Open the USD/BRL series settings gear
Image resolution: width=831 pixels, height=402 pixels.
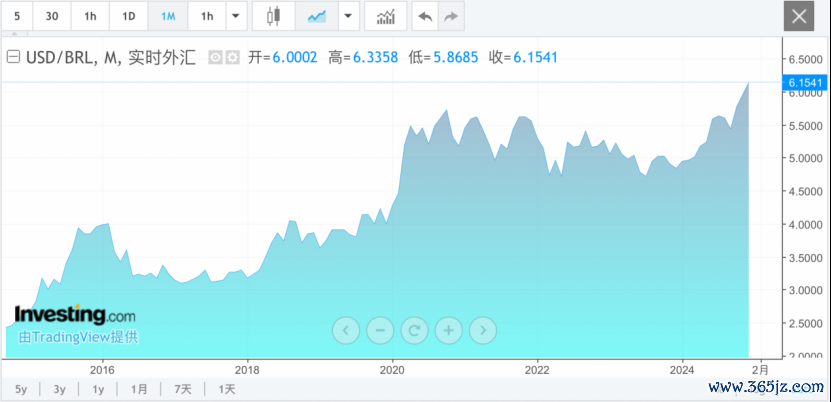click(232, 57)
